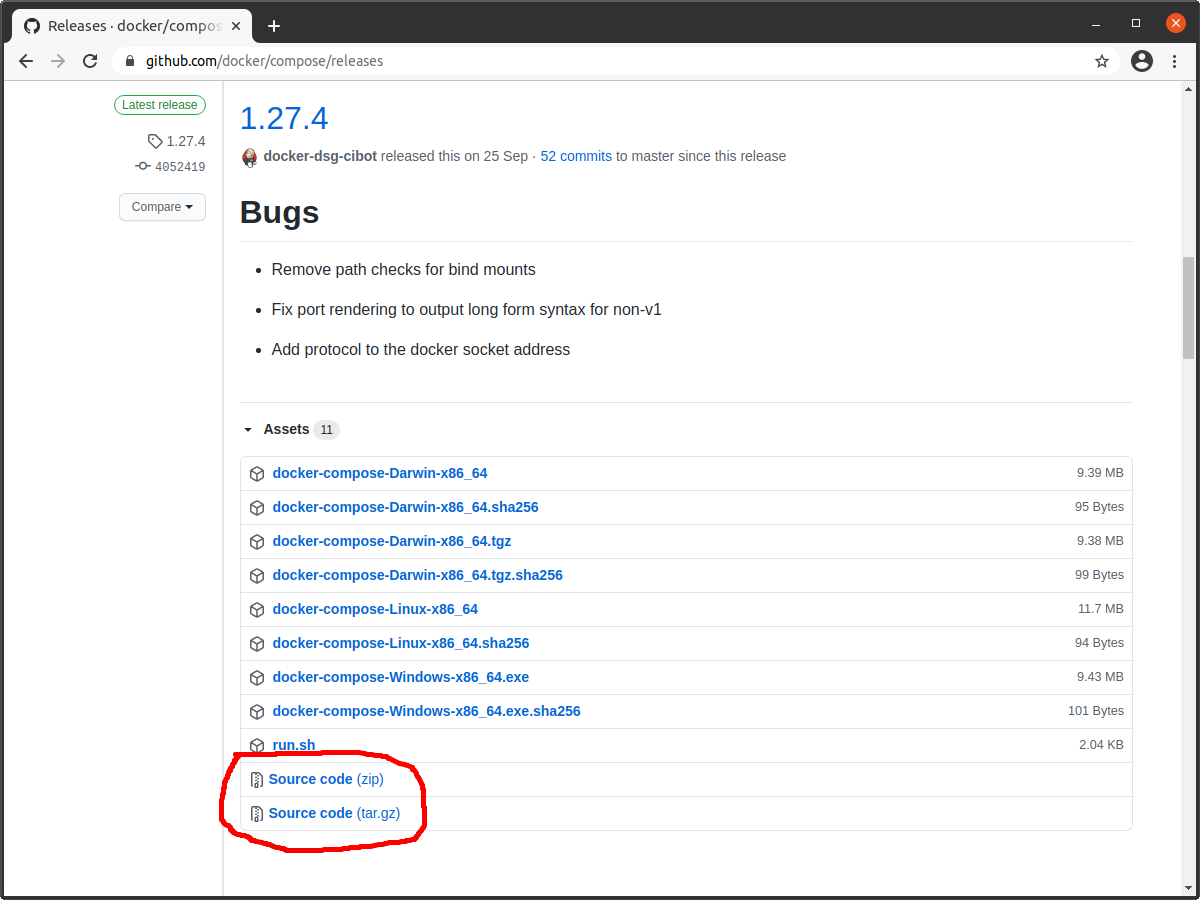Click the 2.04 KB size text
Viewport: 1200px width, 900px height.
coord(1101,745)
